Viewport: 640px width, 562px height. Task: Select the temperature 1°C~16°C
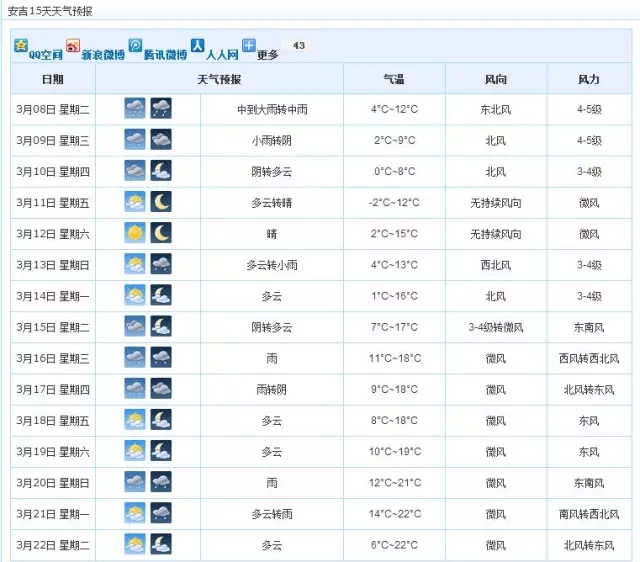[x=395, y=296]
